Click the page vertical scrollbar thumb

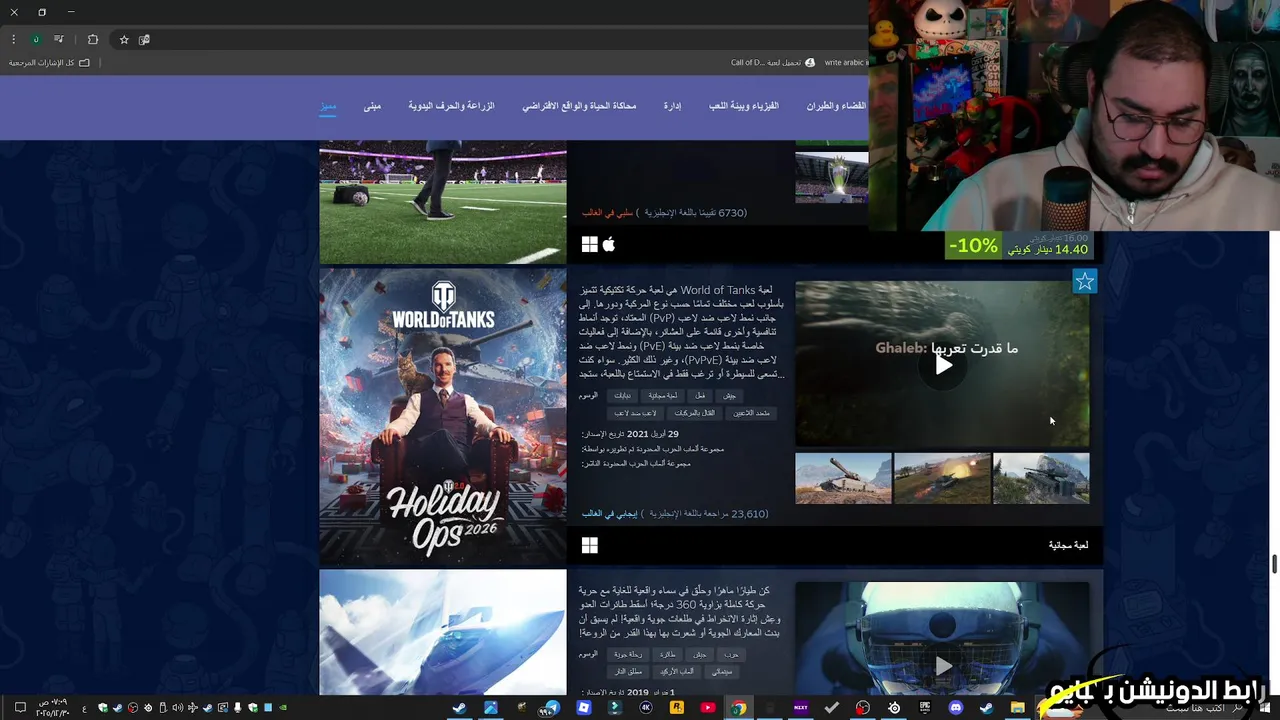pyautogui.click(x=1274, y=564)
